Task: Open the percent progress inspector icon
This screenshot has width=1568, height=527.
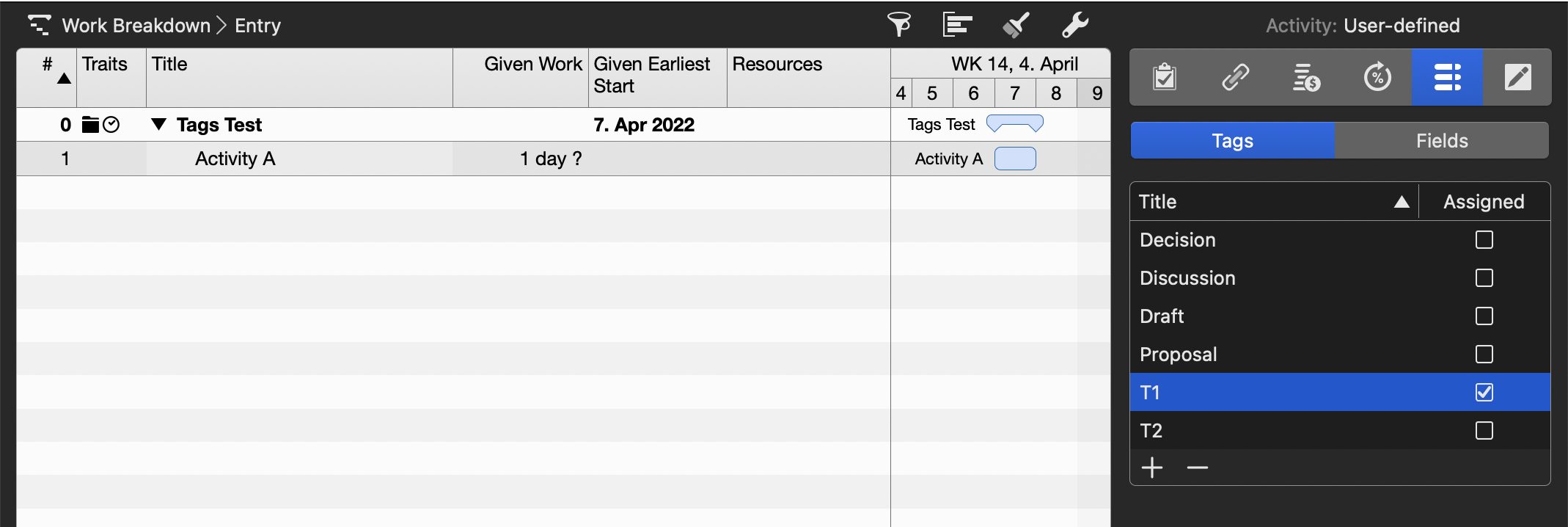Action: [1377, 77]
